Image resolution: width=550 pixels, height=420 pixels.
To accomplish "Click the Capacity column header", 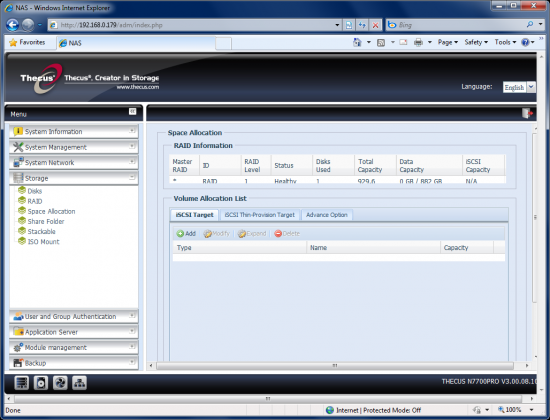I will tap(467, 247).
